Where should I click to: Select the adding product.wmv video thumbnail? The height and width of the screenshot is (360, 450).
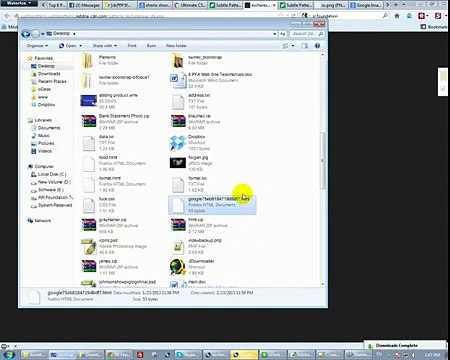88,101
